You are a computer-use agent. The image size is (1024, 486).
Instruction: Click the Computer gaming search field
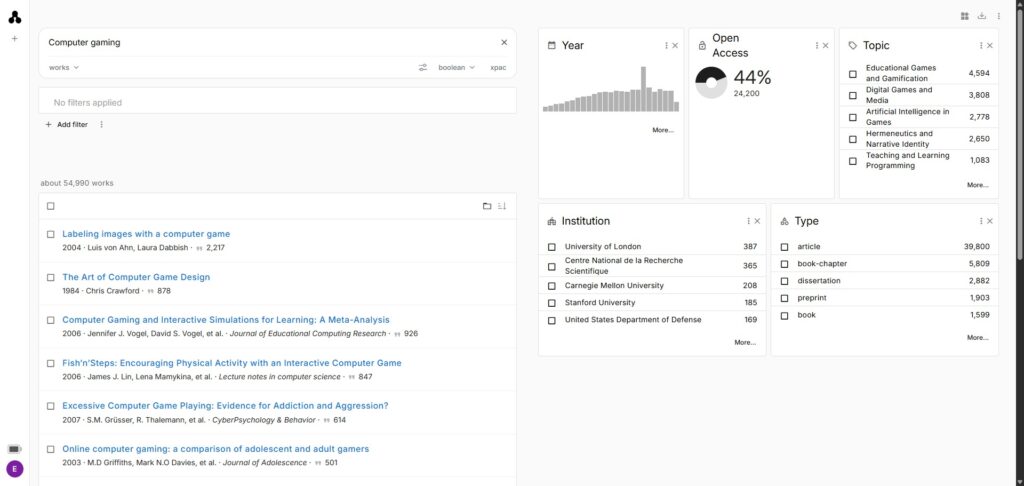click(x=271, y=42)
